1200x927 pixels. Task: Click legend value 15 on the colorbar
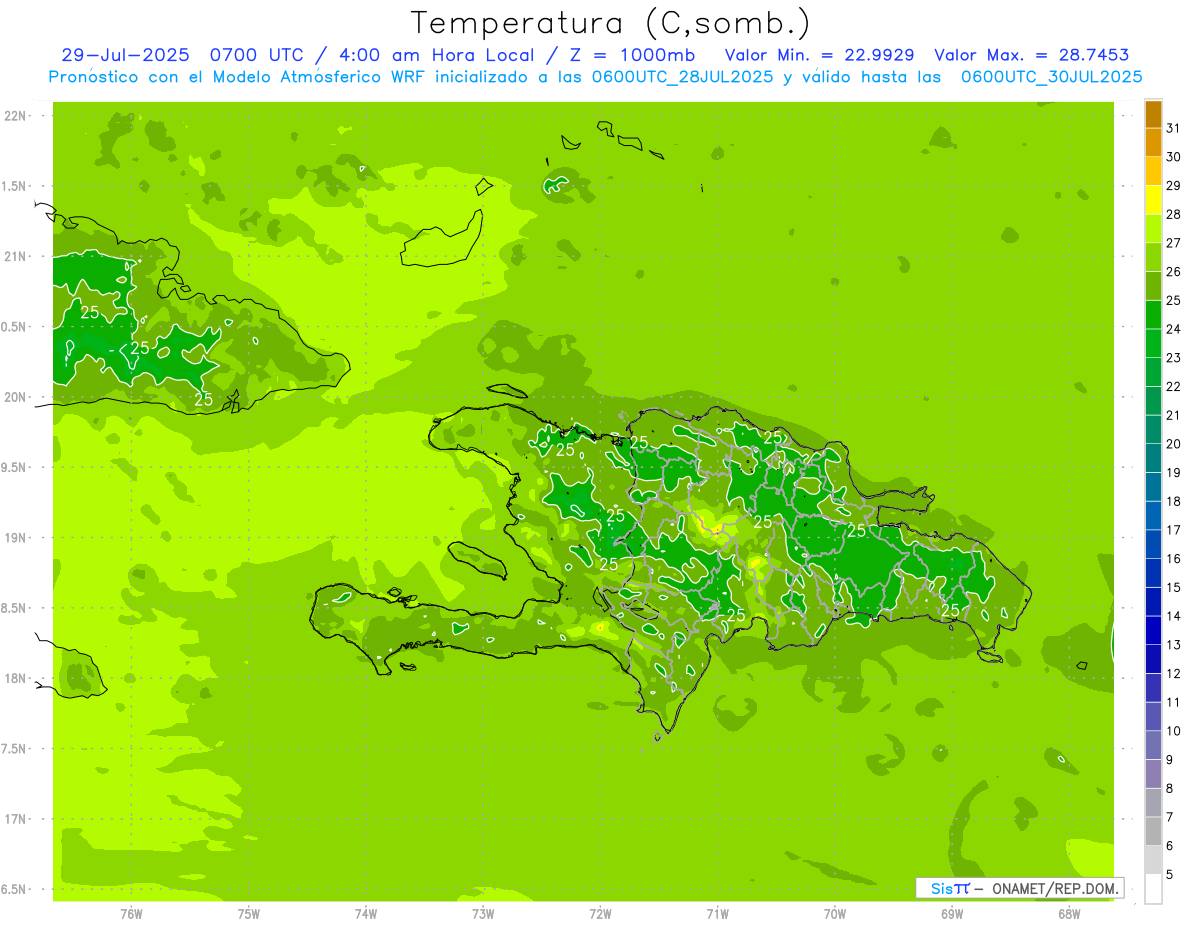[1173, 588]
